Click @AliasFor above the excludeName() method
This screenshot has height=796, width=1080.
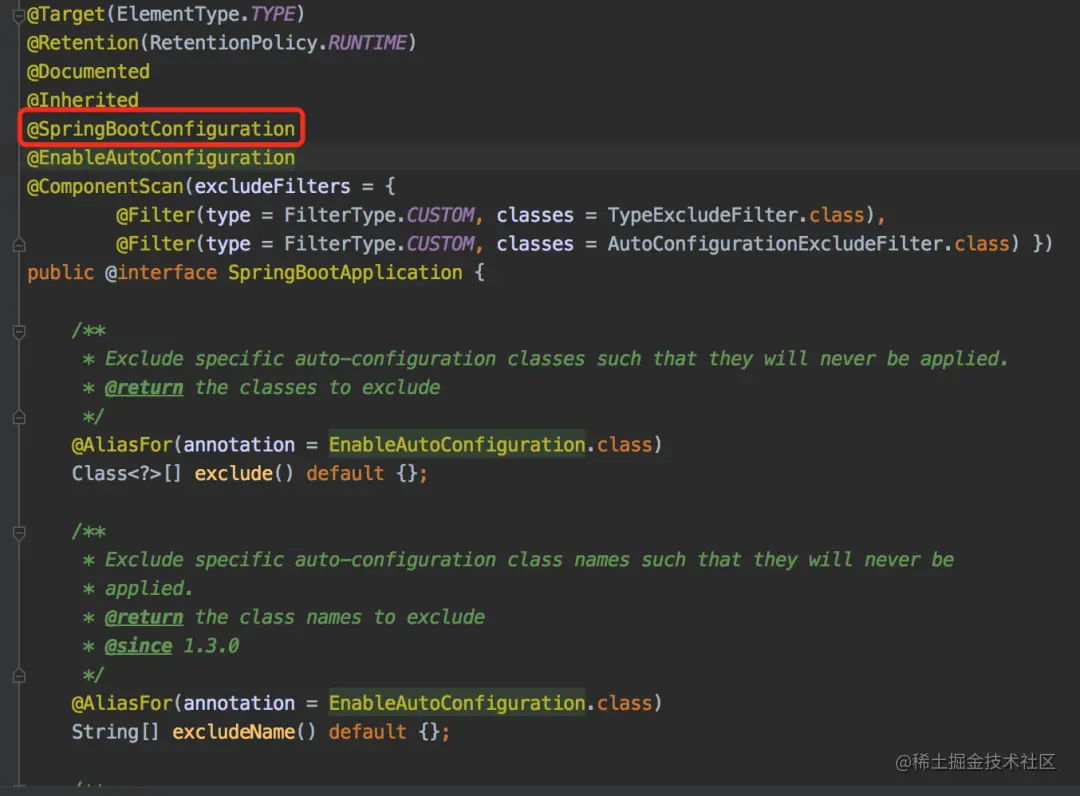click(x=122, y=703)
